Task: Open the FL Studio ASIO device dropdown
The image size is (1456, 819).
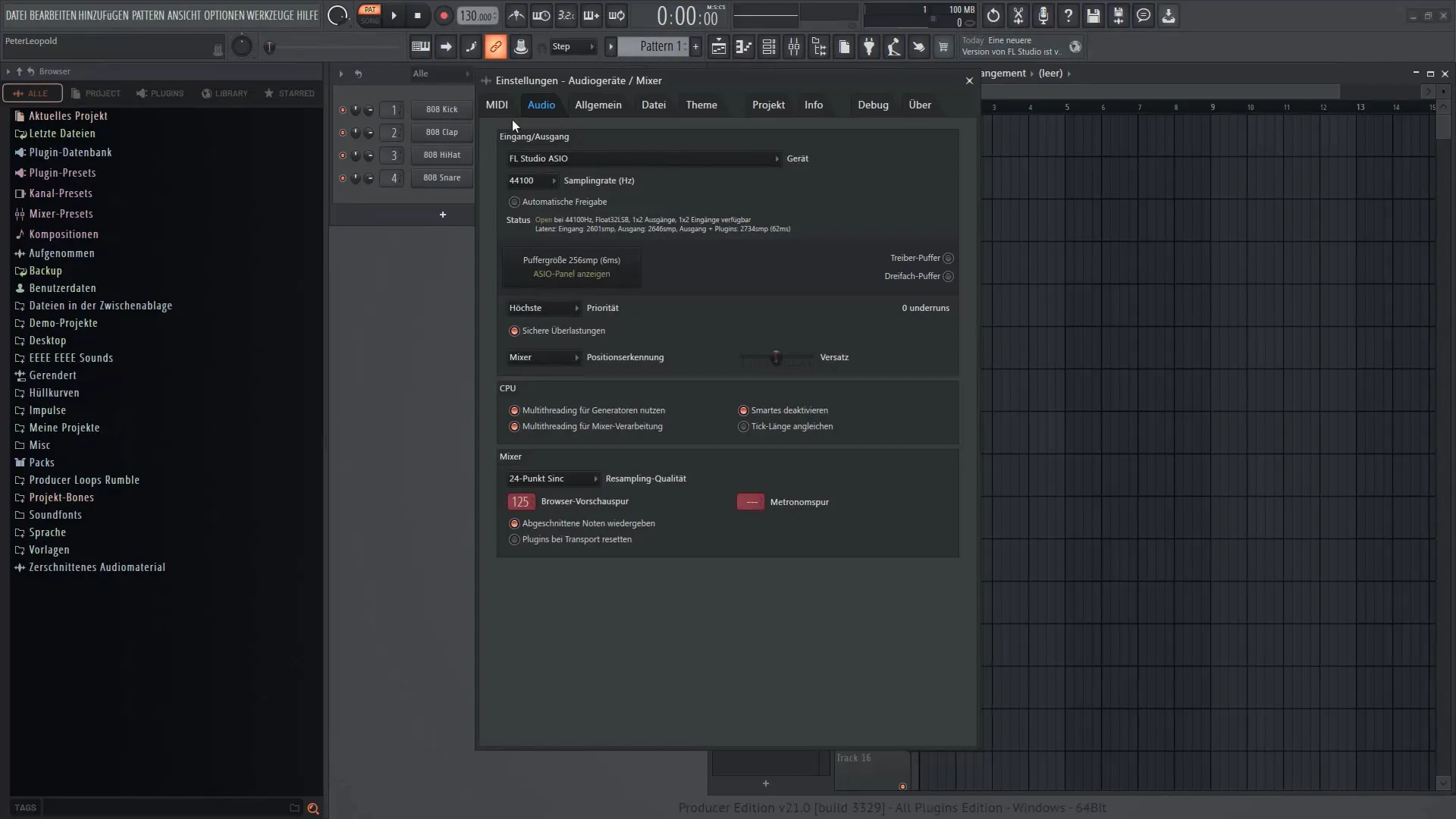Action: [x=643, y=158]
